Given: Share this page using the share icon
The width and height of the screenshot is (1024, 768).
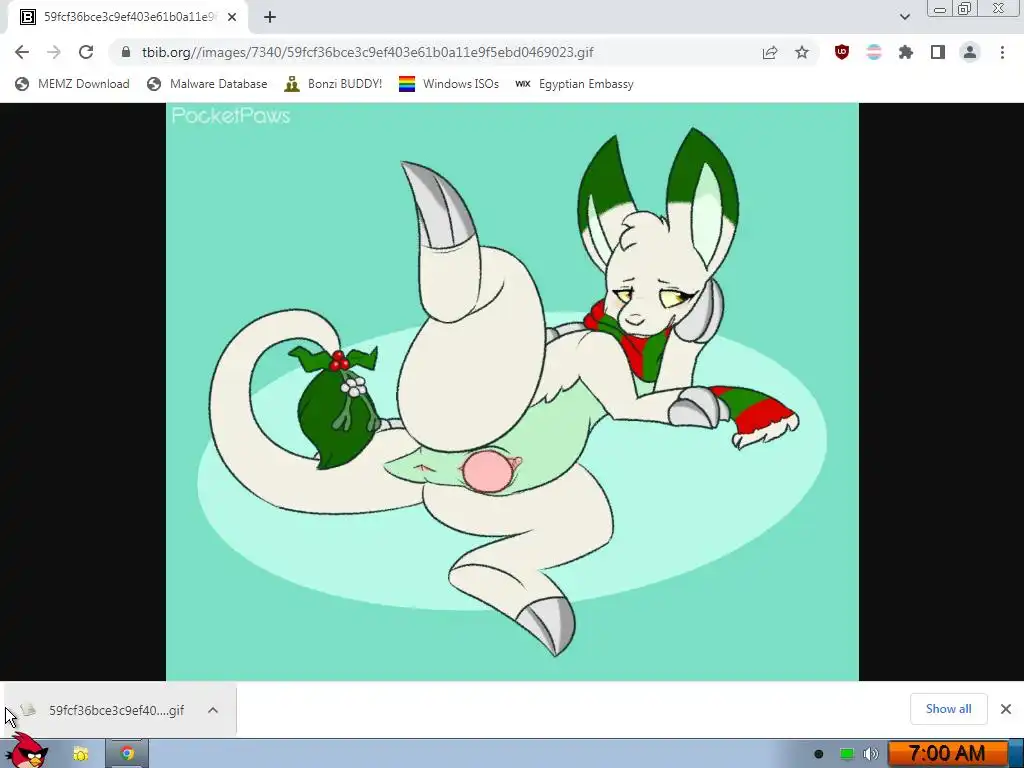Looking at the screenshot, I should click(770, 52).
